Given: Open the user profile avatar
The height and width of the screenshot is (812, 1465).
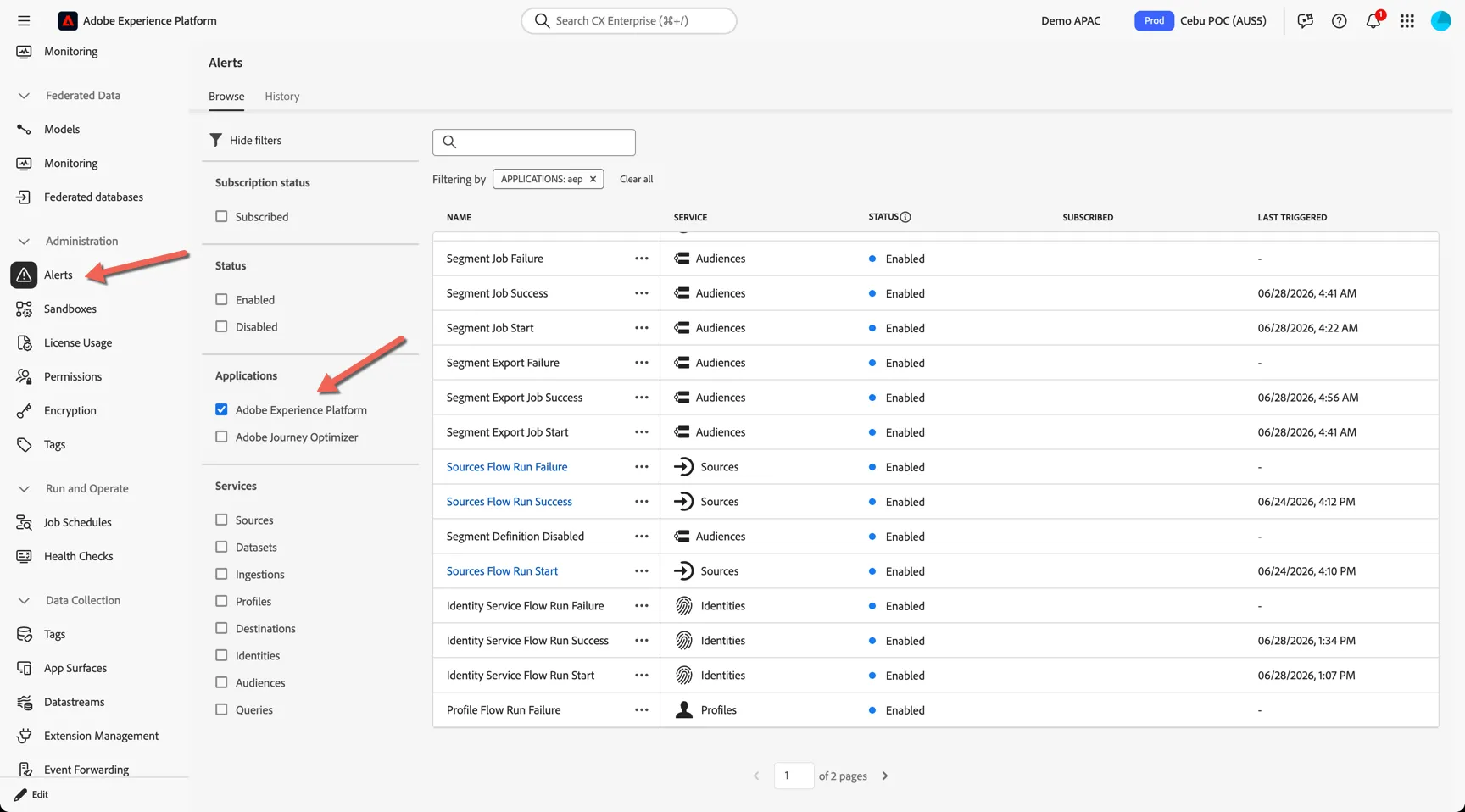Looking at the screenshot, I should (1441, 20).
